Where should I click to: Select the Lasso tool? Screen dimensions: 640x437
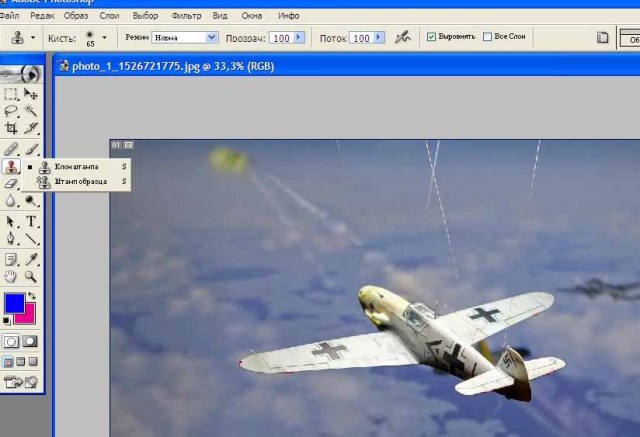[11, 111]
